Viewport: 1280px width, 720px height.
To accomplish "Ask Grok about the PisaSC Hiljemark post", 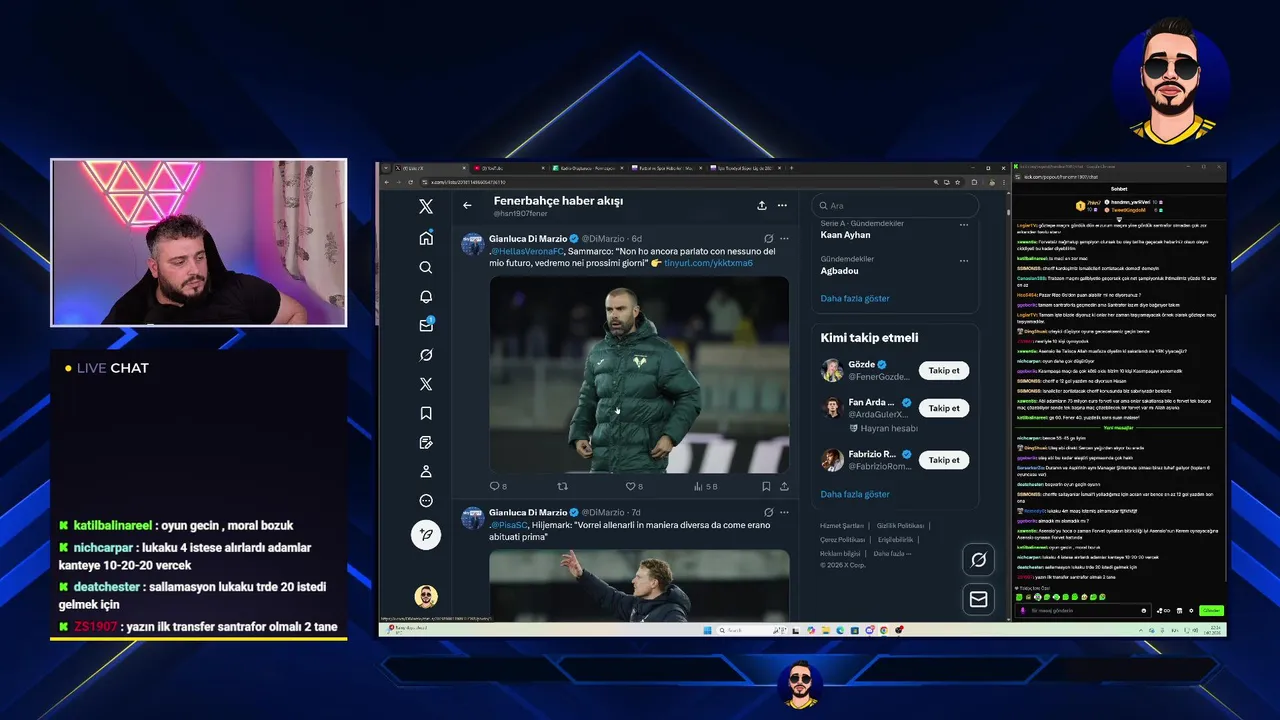I will [768, 512].
